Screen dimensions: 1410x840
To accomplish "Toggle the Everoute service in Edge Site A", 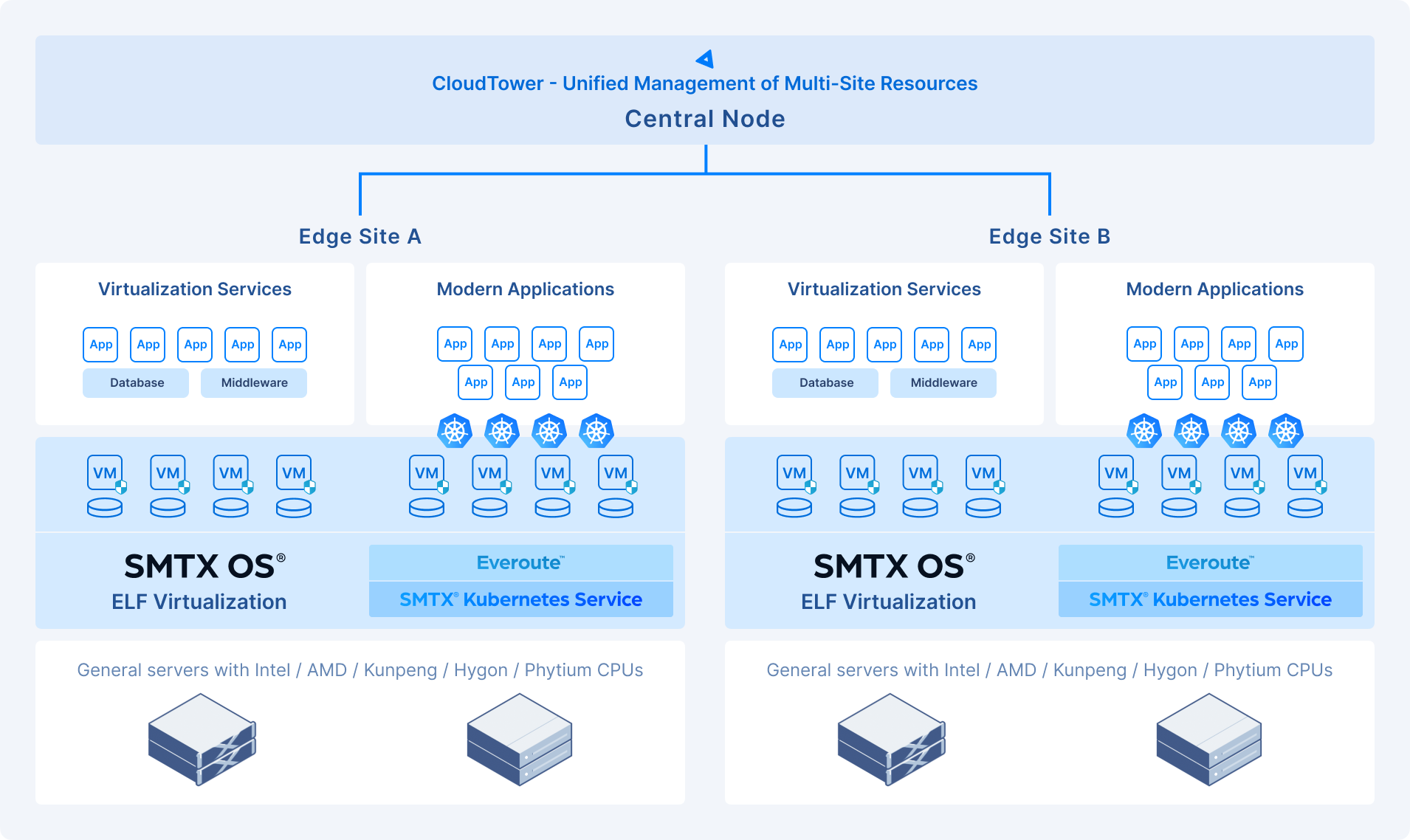I will coord(520,562).
